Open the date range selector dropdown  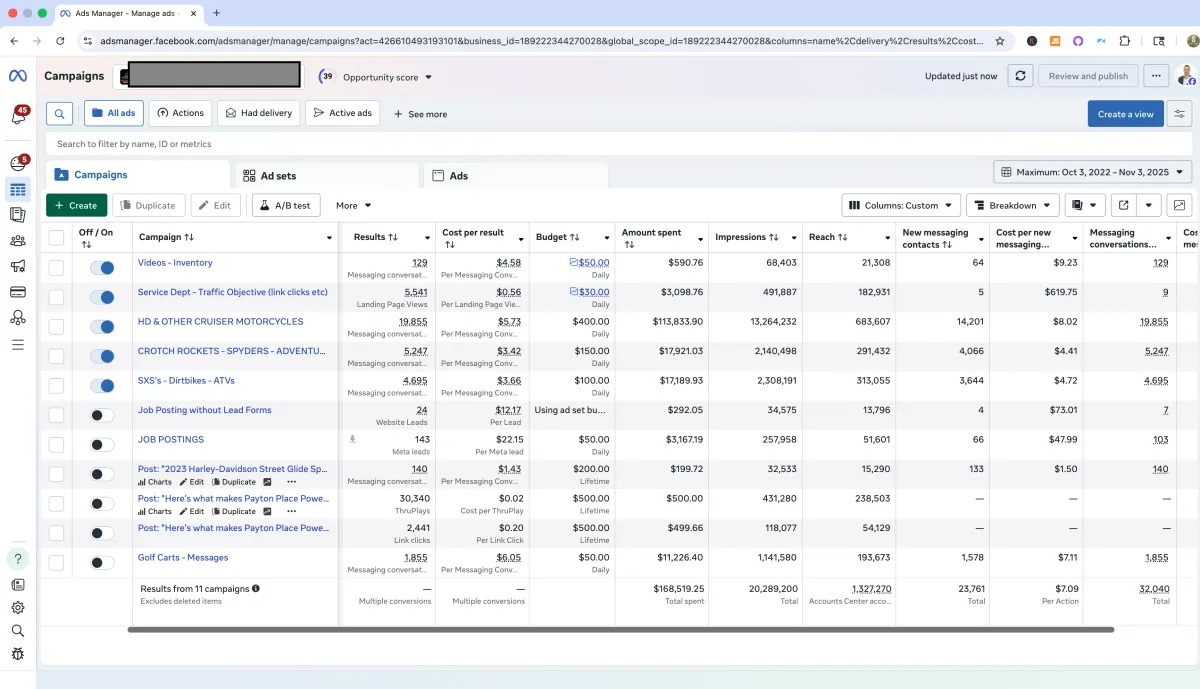(1092, 172)
